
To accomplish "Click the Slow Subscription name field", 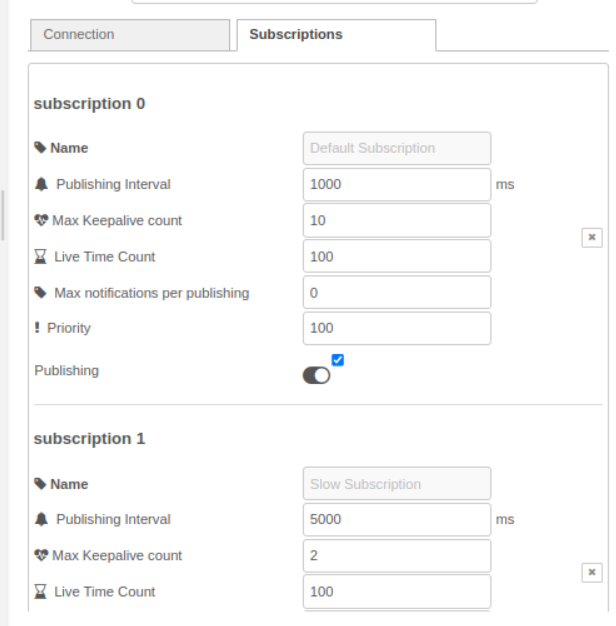I will (396, 484).
